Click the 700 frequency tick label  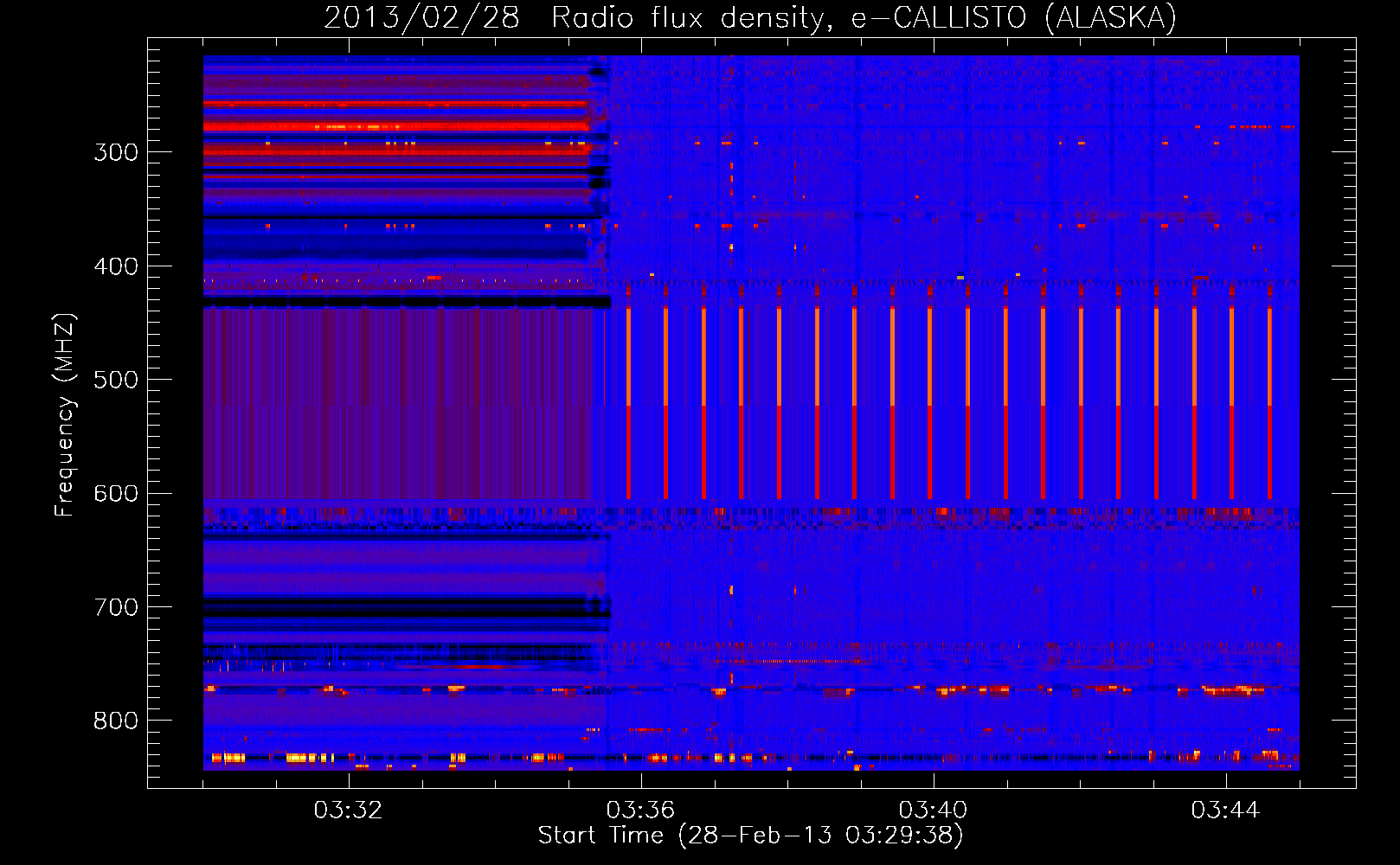(x=116, y=607)
